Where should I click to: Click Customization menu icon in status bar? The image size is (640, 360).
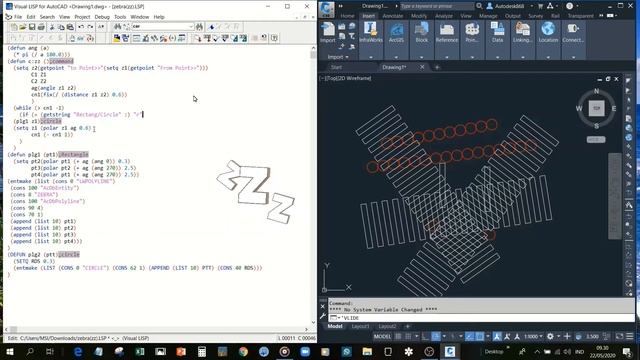(630, 336)
